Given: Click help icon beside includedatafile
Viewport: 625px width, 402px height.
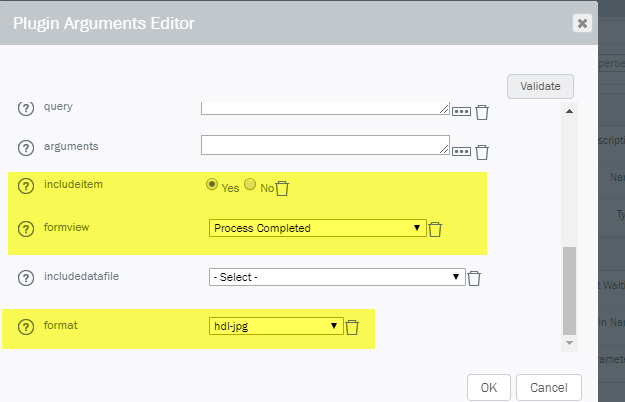Looking at the screenshot, I should tap(27, 277).
